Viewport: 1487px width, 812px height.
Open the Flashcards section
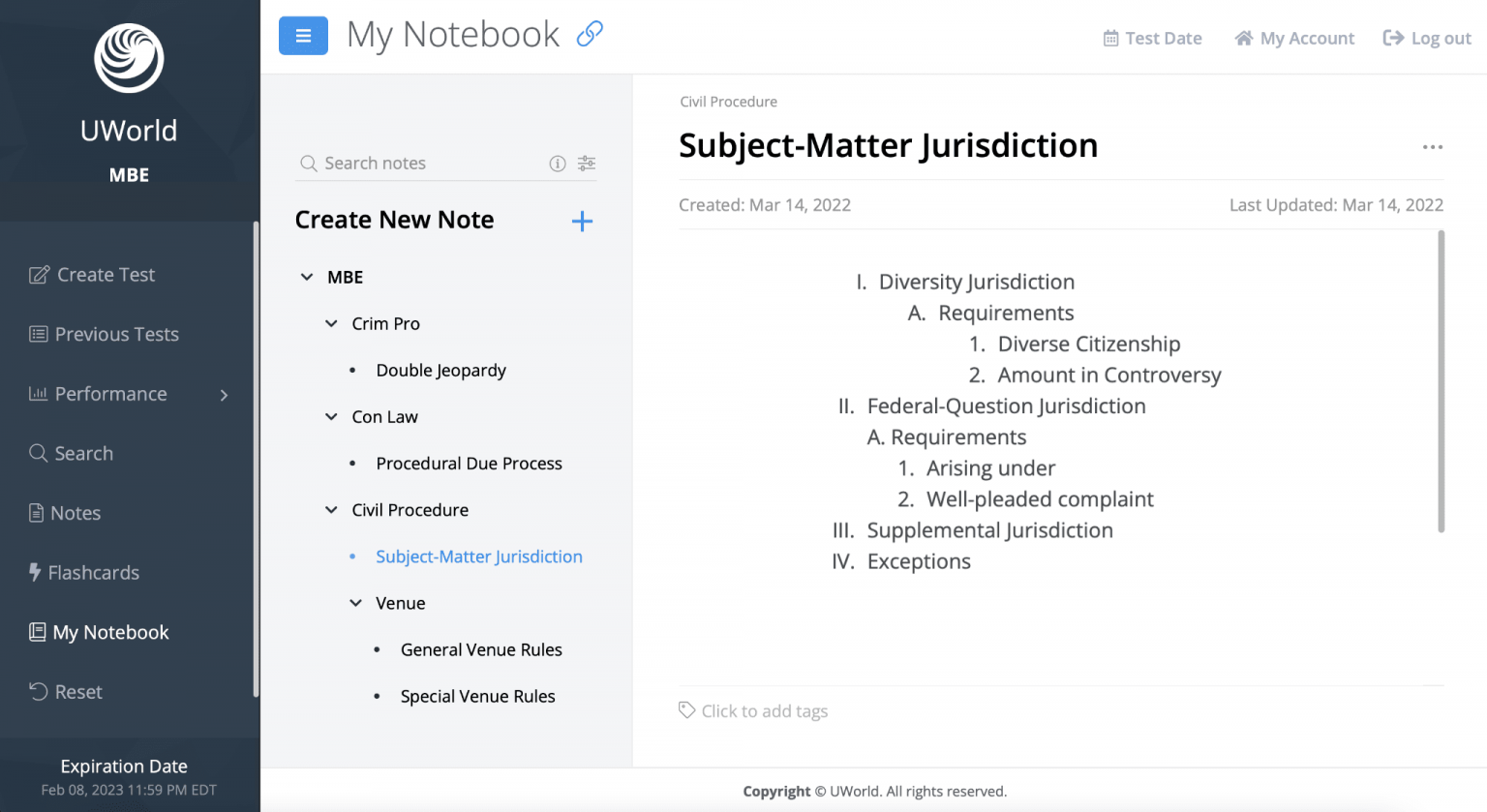click(x=95, y=572)
